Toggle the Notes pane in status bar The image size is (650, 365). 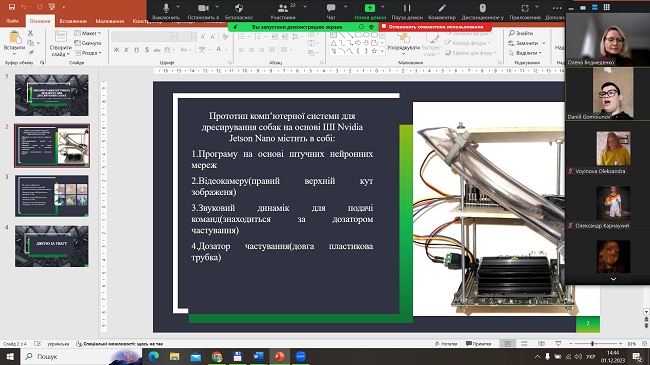pos(446,343)
